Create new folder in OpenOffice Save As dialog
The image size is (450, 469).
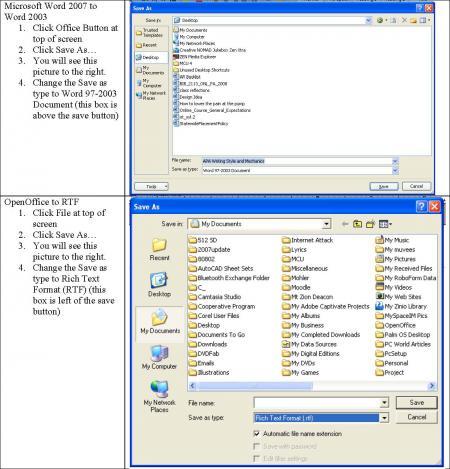coord(370,224)
